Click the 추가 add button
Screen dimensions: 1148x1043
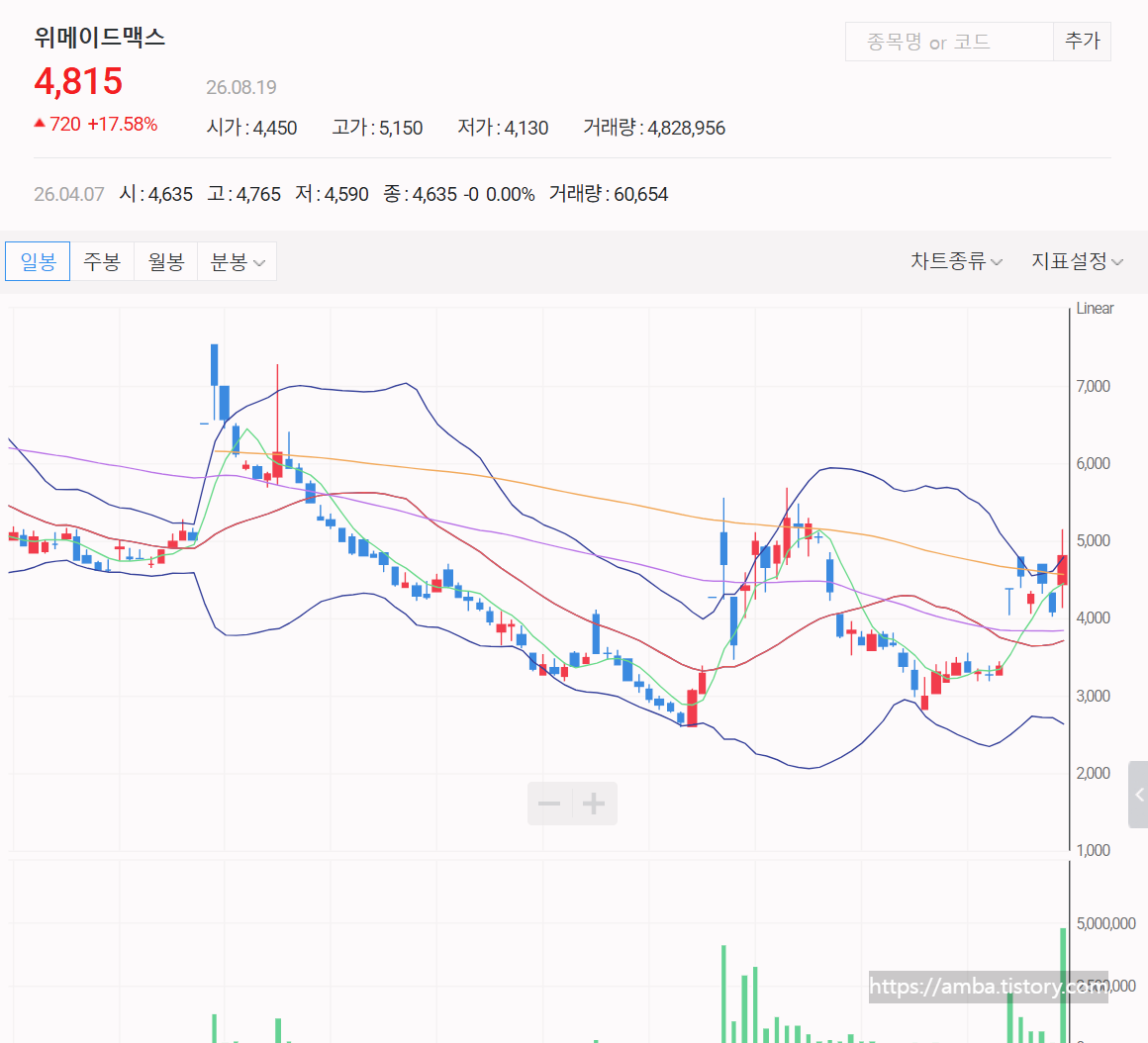pyautogui.click(x=1082, y=42)
